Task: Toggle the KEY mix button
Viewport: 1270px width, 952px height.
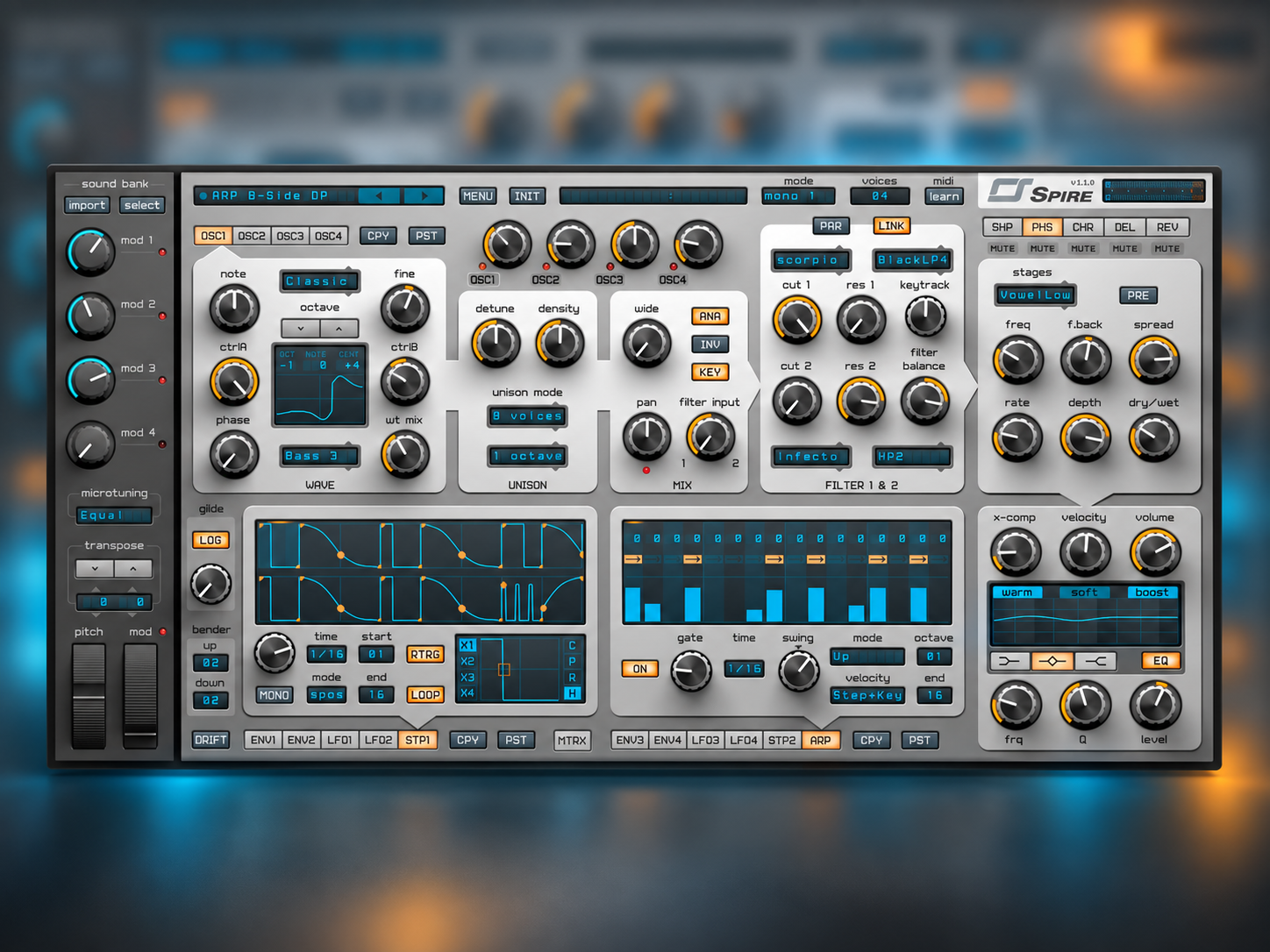Action: [x=710, y=372]
